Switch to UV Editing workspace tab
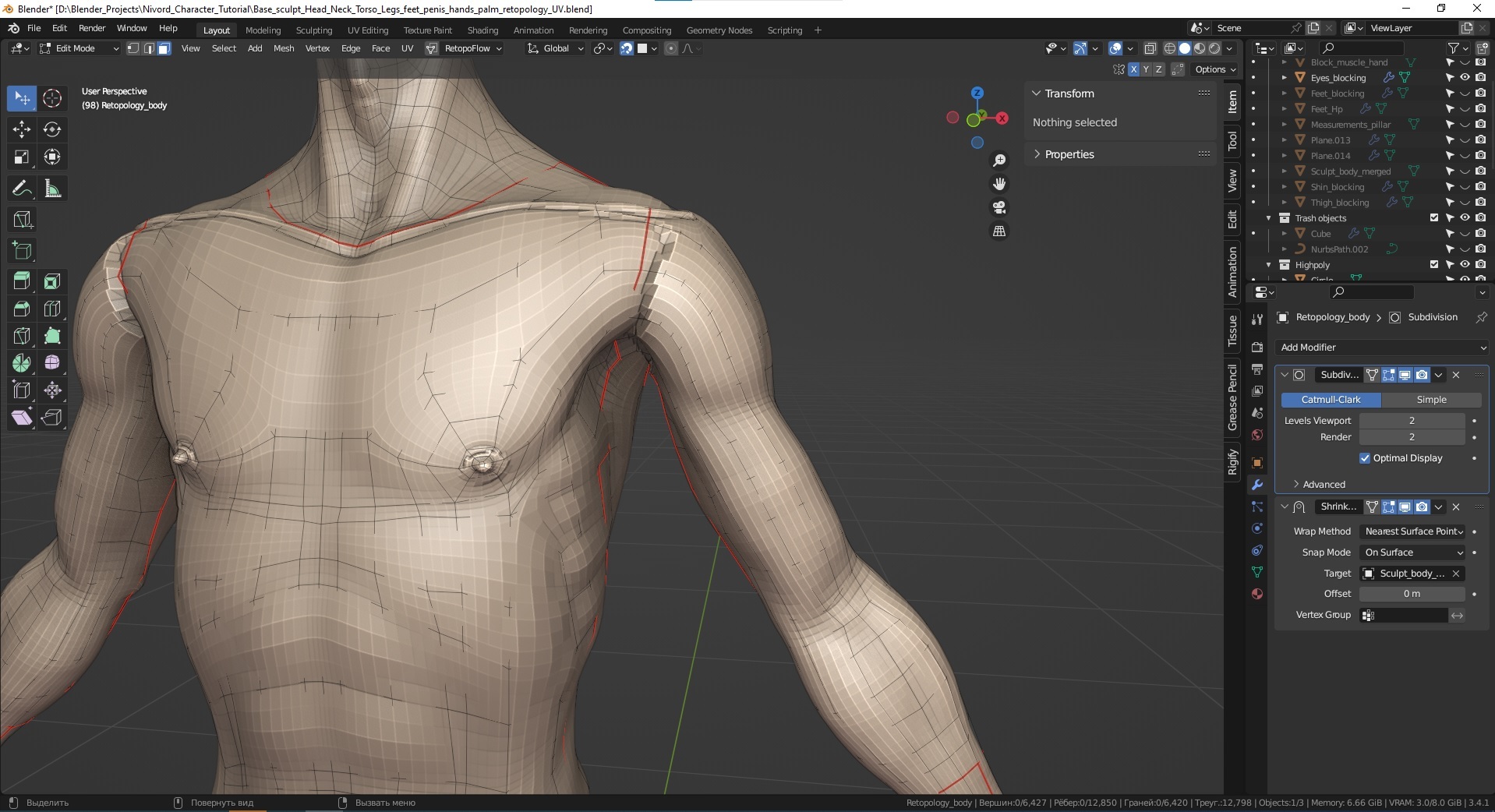Image resolution: width=1495 pixels, height=812 pixels. point(368,30)
